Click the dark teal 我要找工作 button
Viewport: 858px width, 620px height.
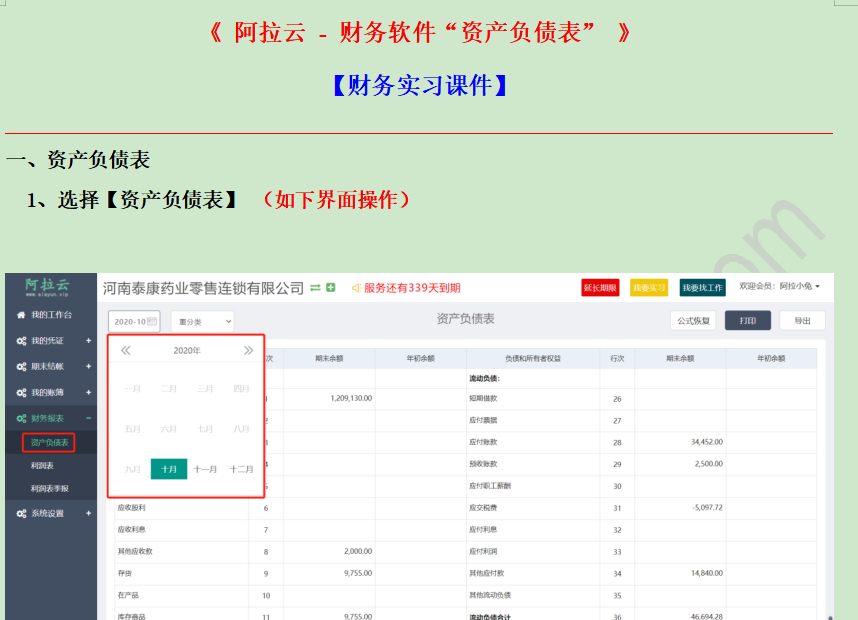coord(703,288)
